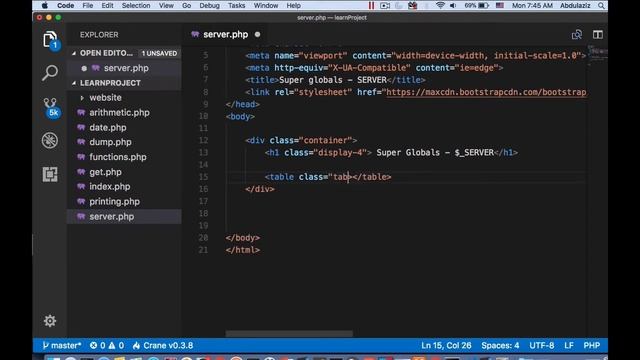The image size is (640, 360).
Task: Click the US flag input source icon
Action: tap(500, 6)
